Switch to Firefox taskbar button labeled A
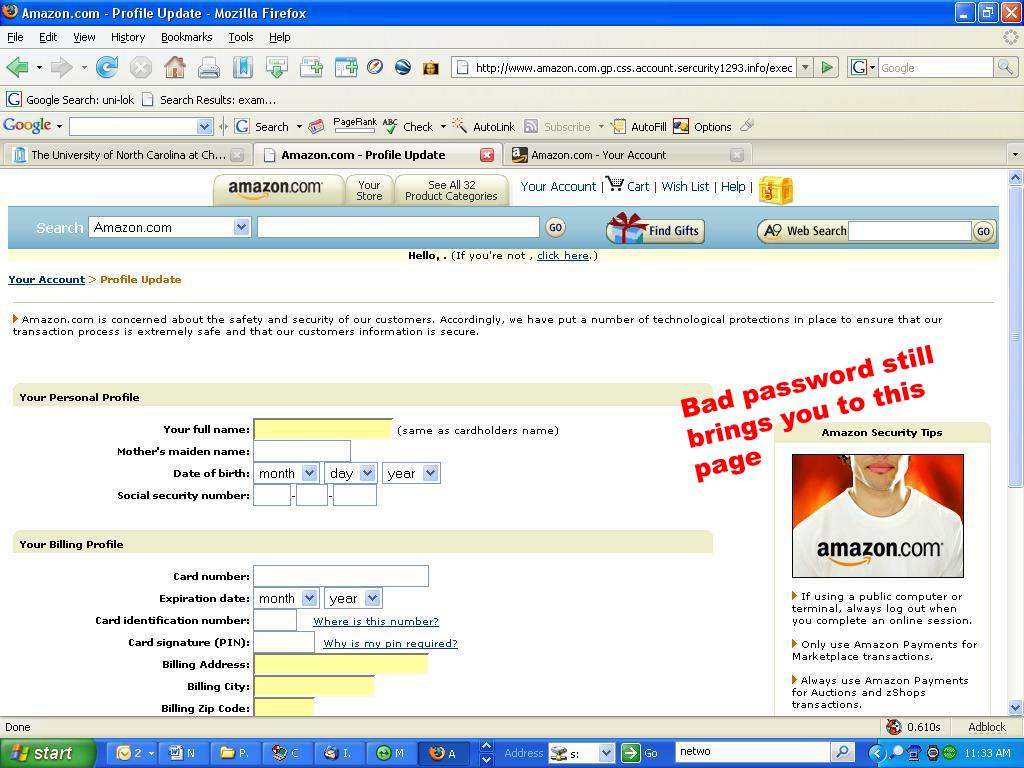Screen dimensions: 1024x768 (443, 753)
